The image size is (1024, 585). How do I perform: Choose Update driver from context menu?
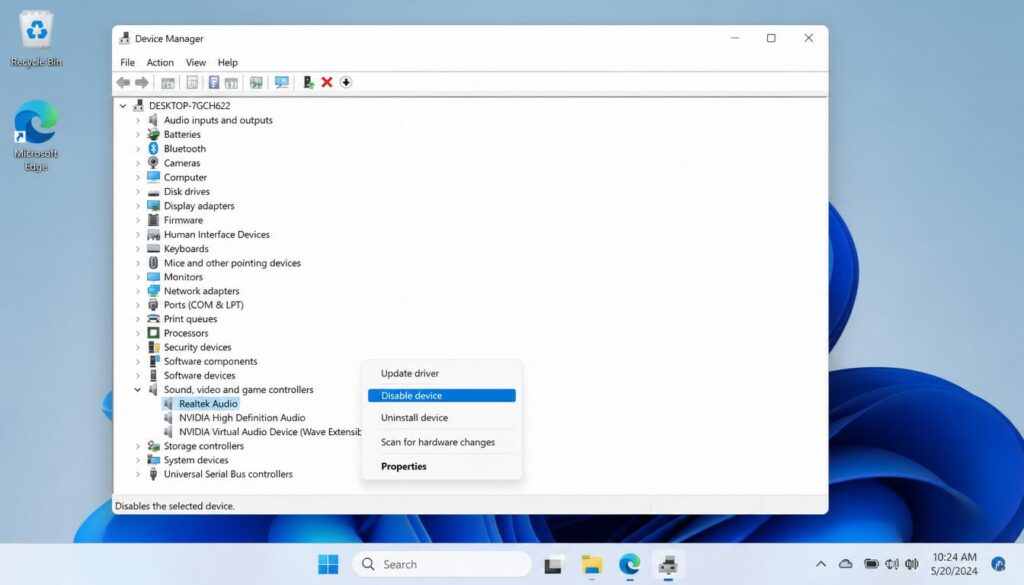point(441,373)
